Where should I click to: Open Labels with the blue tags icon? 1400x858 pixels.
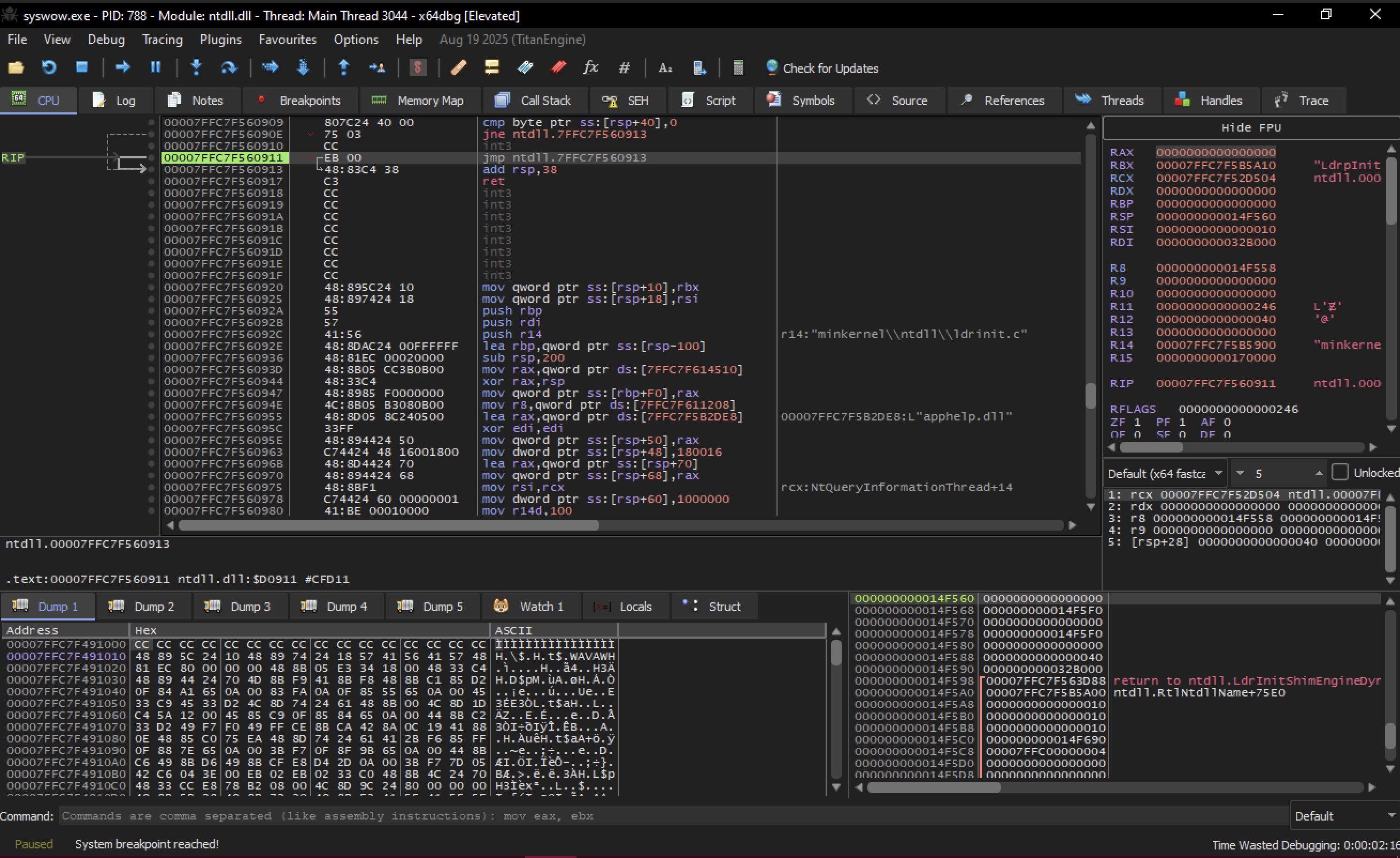[525, 67]
